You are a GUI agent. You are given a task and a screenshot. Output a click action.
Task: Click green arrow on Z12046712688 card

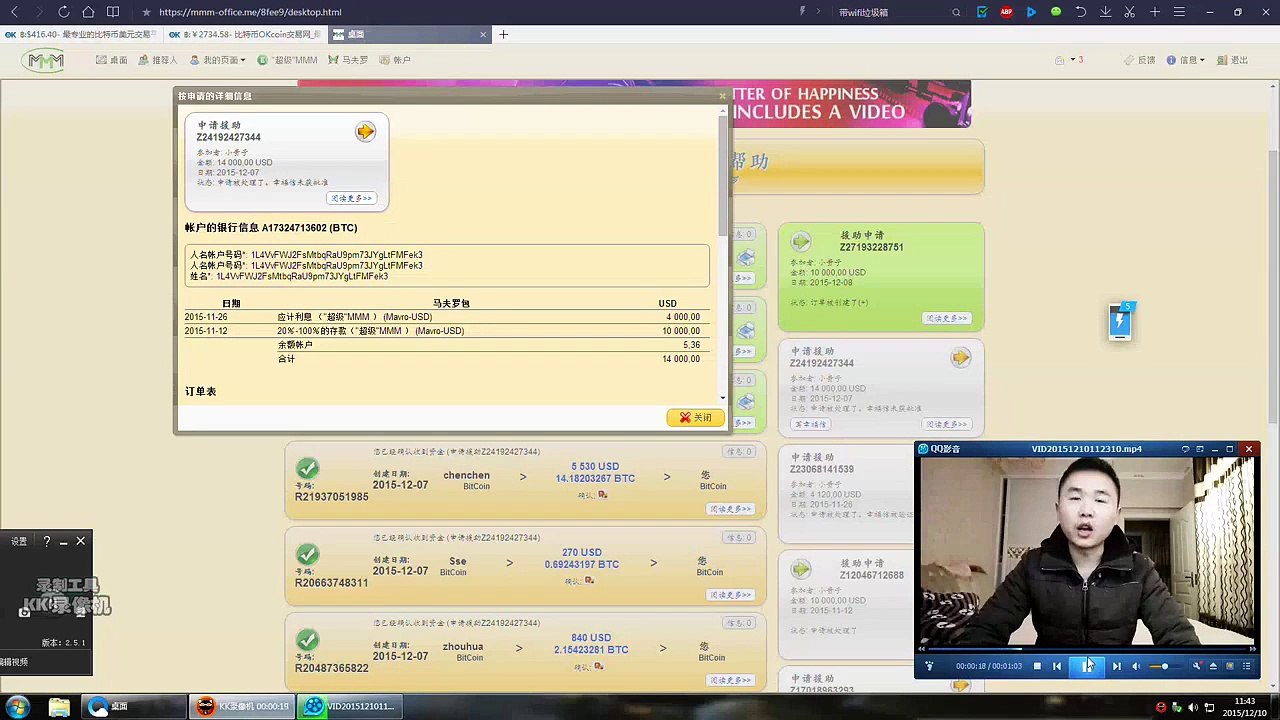(801, 569)
